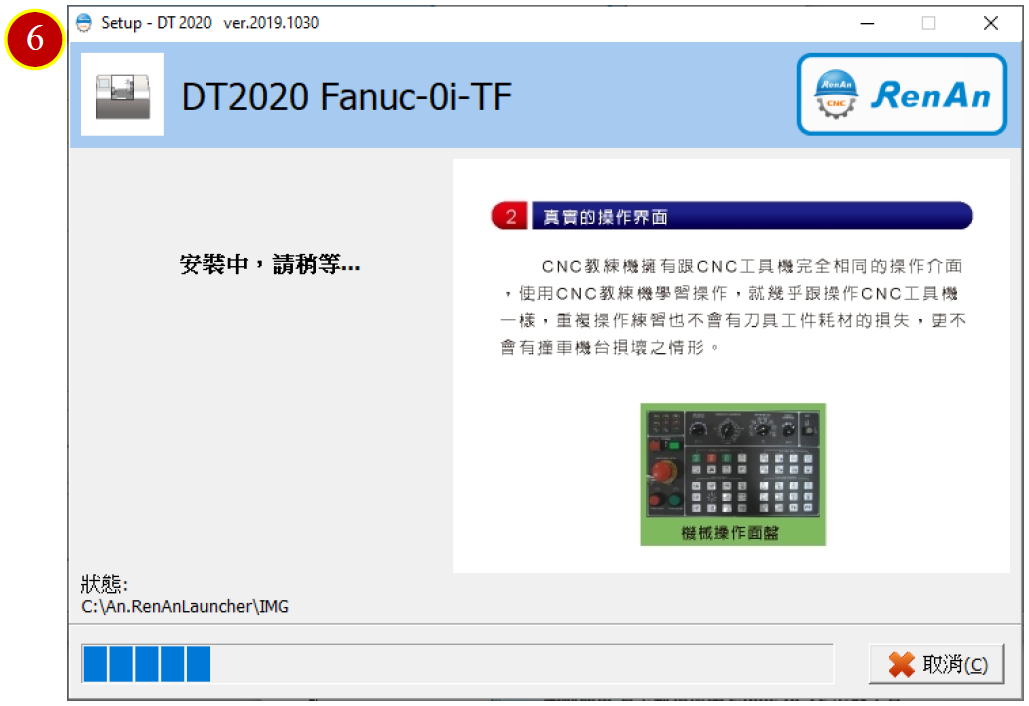Click the lathe machine icon in header
1029x706 pixels.
(123, 94)
